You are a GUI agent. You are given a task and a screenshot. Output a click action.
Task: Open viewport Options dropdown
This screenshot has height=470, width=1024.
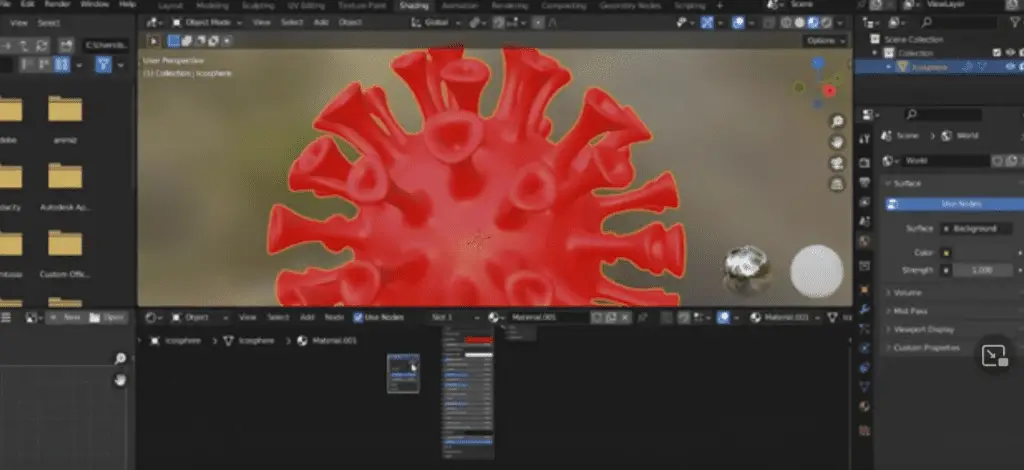[825, 40]
